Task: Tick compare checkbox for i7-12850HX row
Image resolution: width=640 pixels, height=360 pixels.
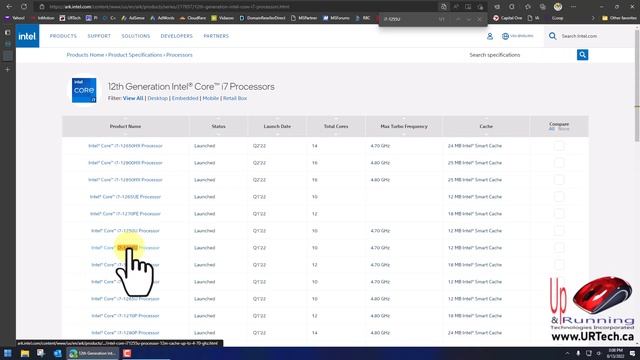Action: [559, 180]
